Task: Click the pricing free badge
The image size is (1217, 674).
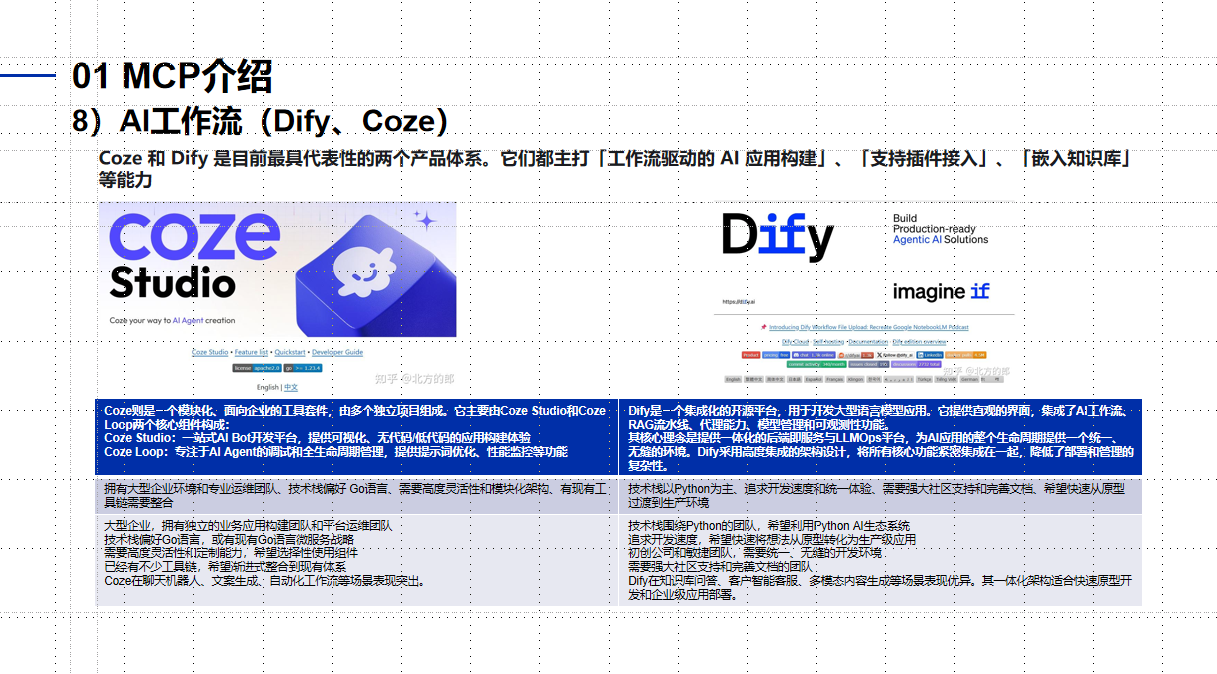Action: 776,355
